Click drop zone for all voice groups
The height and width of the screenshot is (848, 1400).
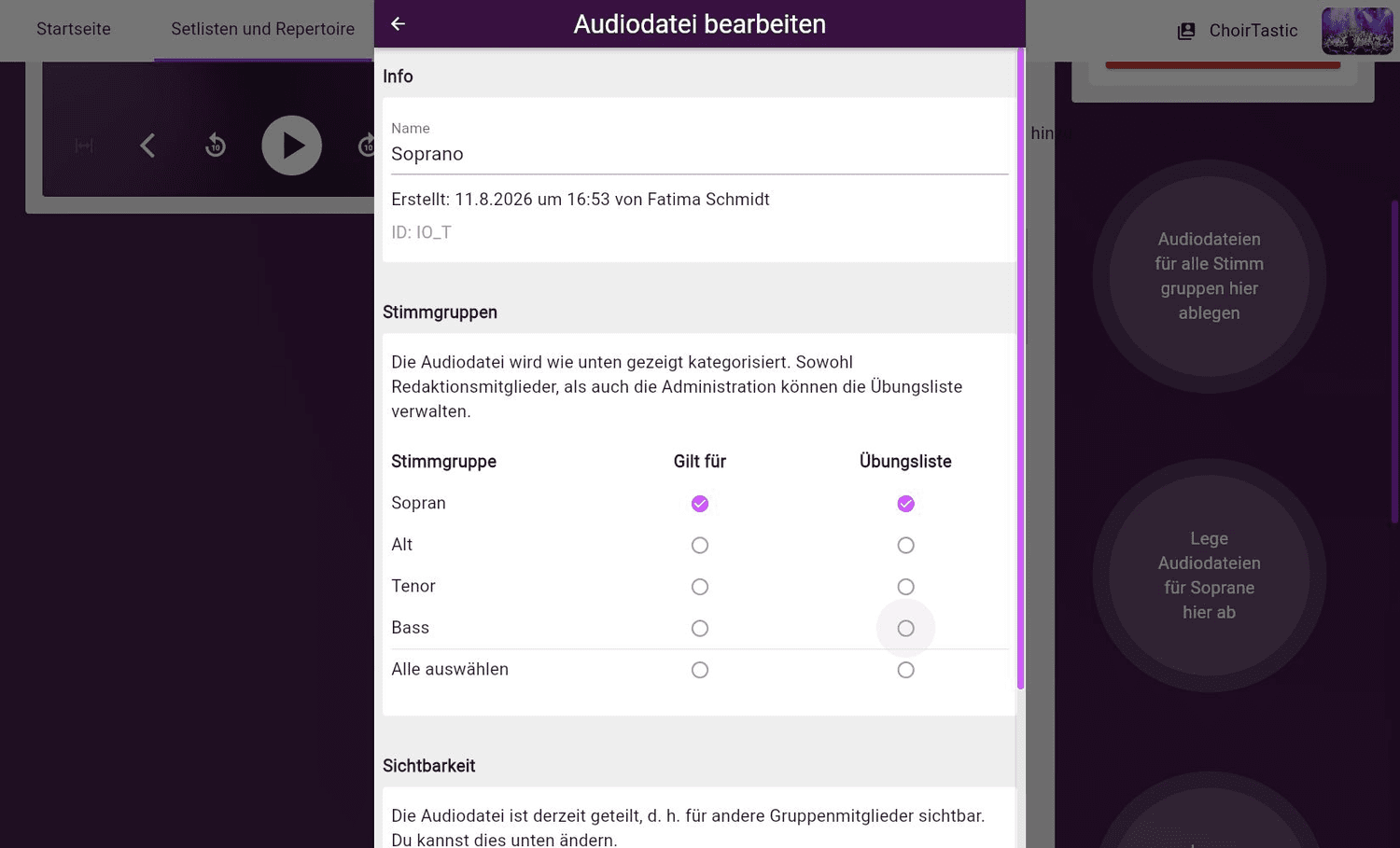coord(1210,276)
